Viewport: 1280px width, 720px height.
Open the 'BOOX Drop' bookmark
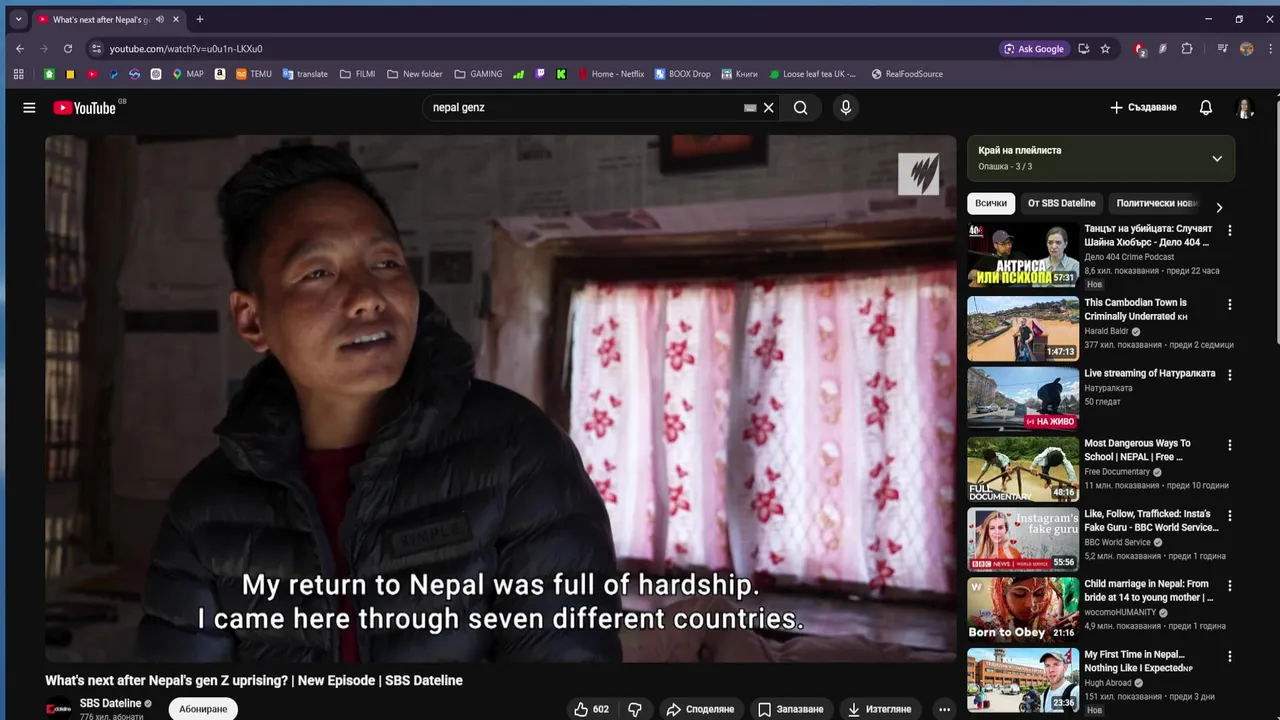[682, 74]
